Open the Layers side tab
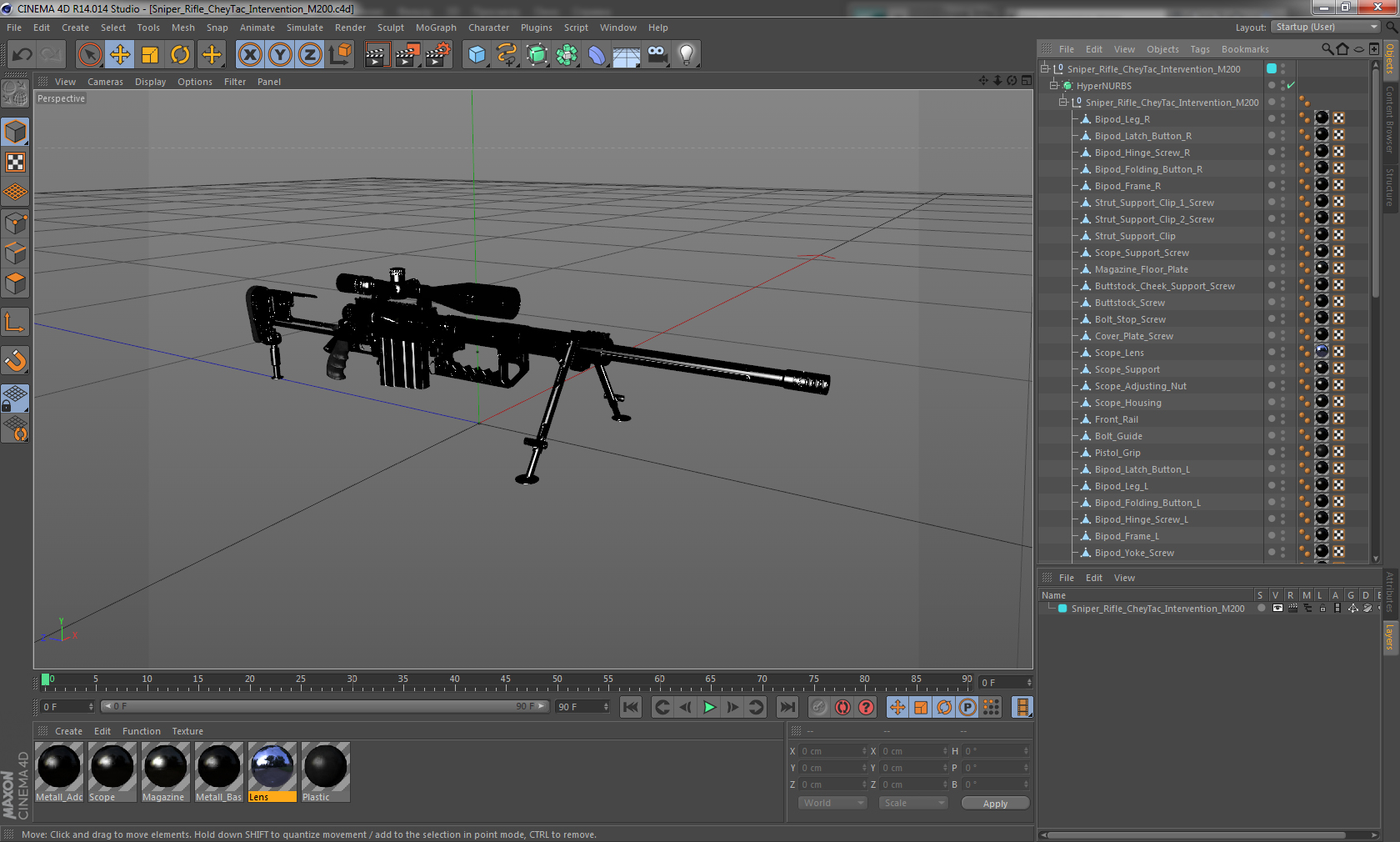 pos(1390,638)
